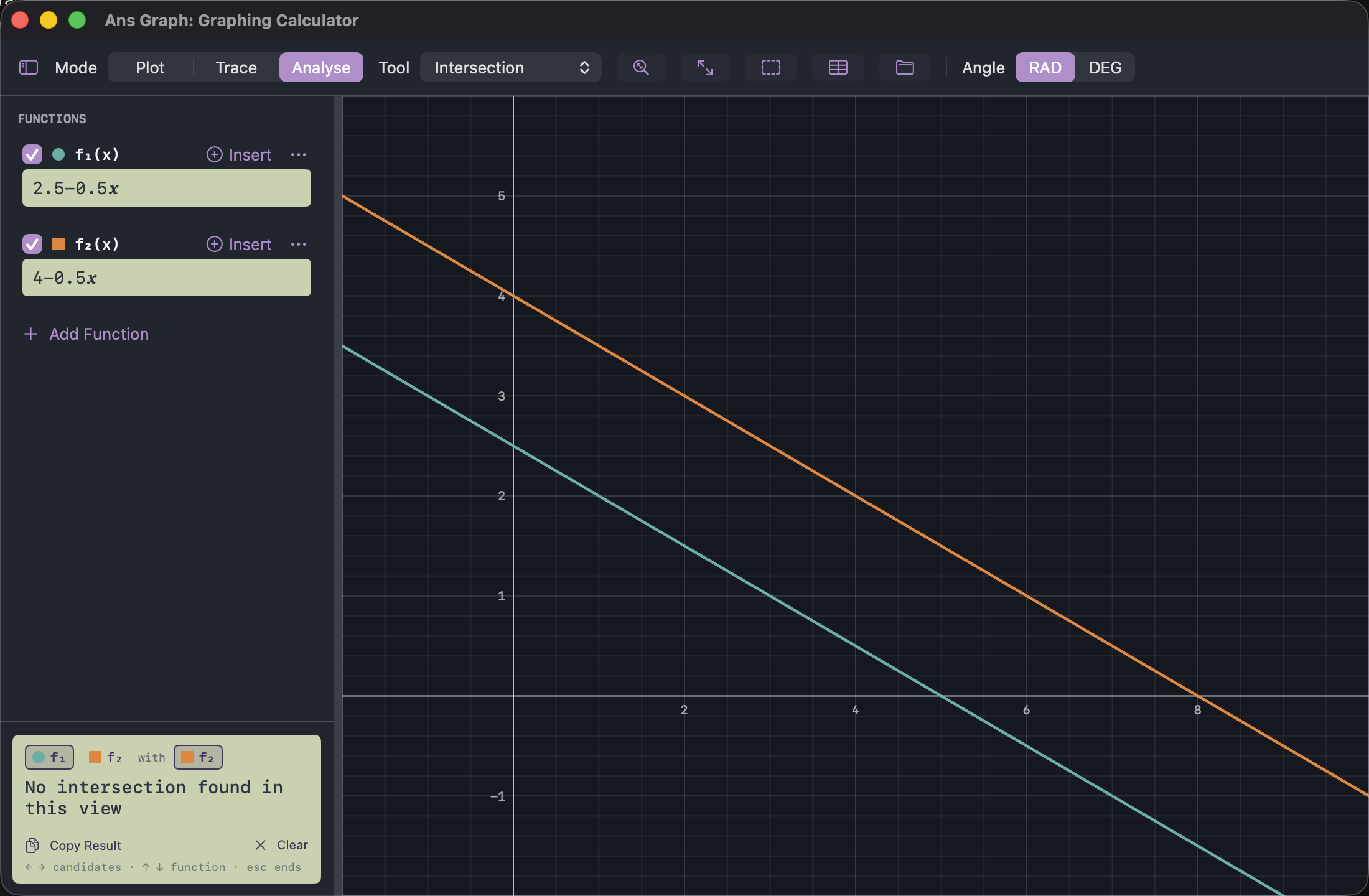The height and width of the screenshot is (896, 1369).
Task: Select the plain f₂ option in result panel
Action: pos(105,757)
